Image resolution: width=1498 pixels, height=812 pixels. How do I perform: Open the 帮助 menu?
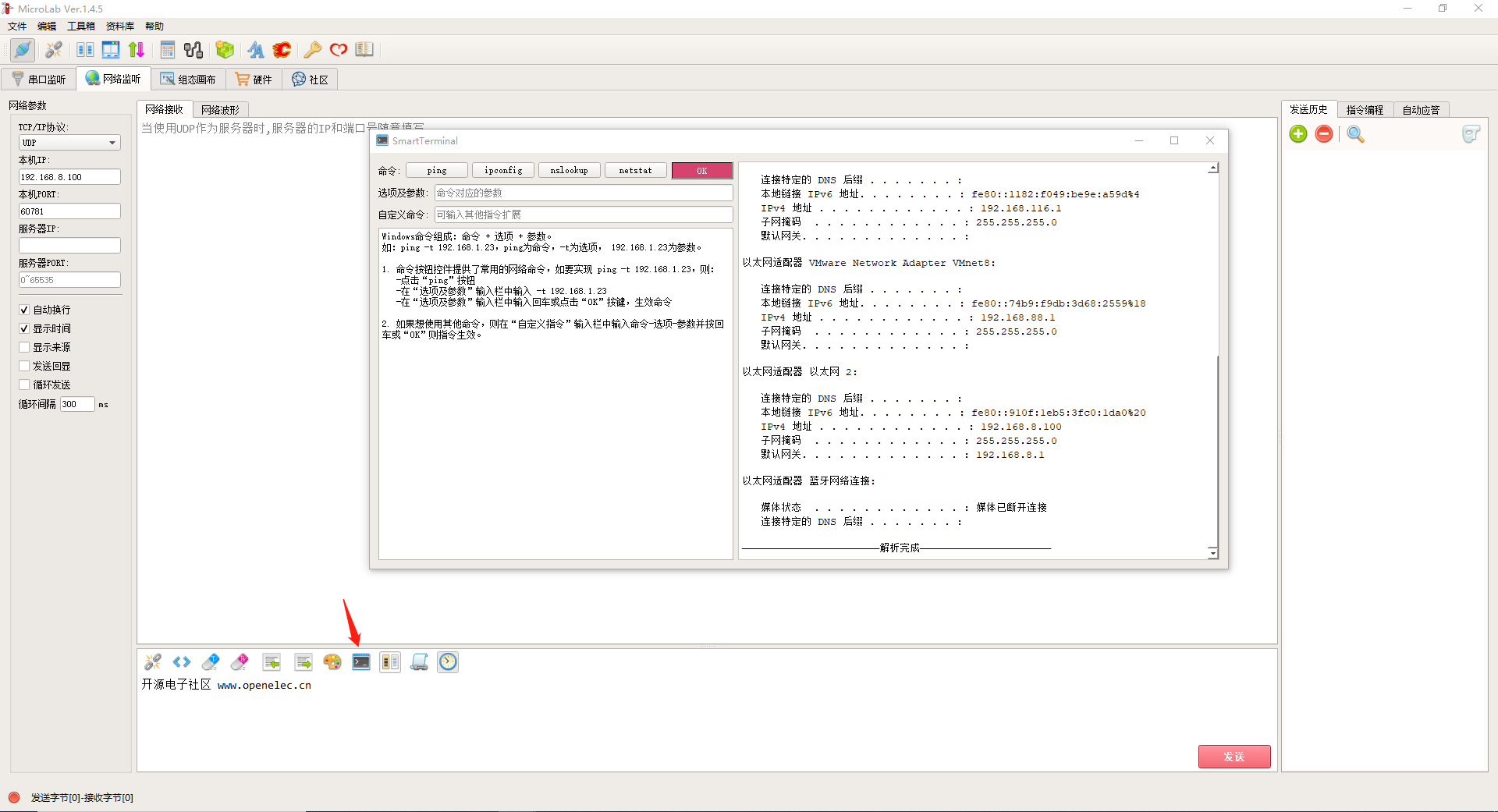coord(154,27)
